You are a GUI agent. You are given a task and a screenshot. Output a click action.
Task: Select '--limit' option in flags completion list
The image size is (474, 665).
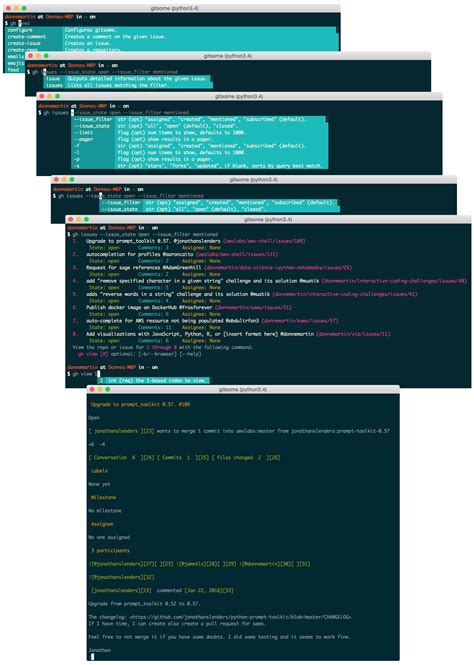(x=84, y=133)
